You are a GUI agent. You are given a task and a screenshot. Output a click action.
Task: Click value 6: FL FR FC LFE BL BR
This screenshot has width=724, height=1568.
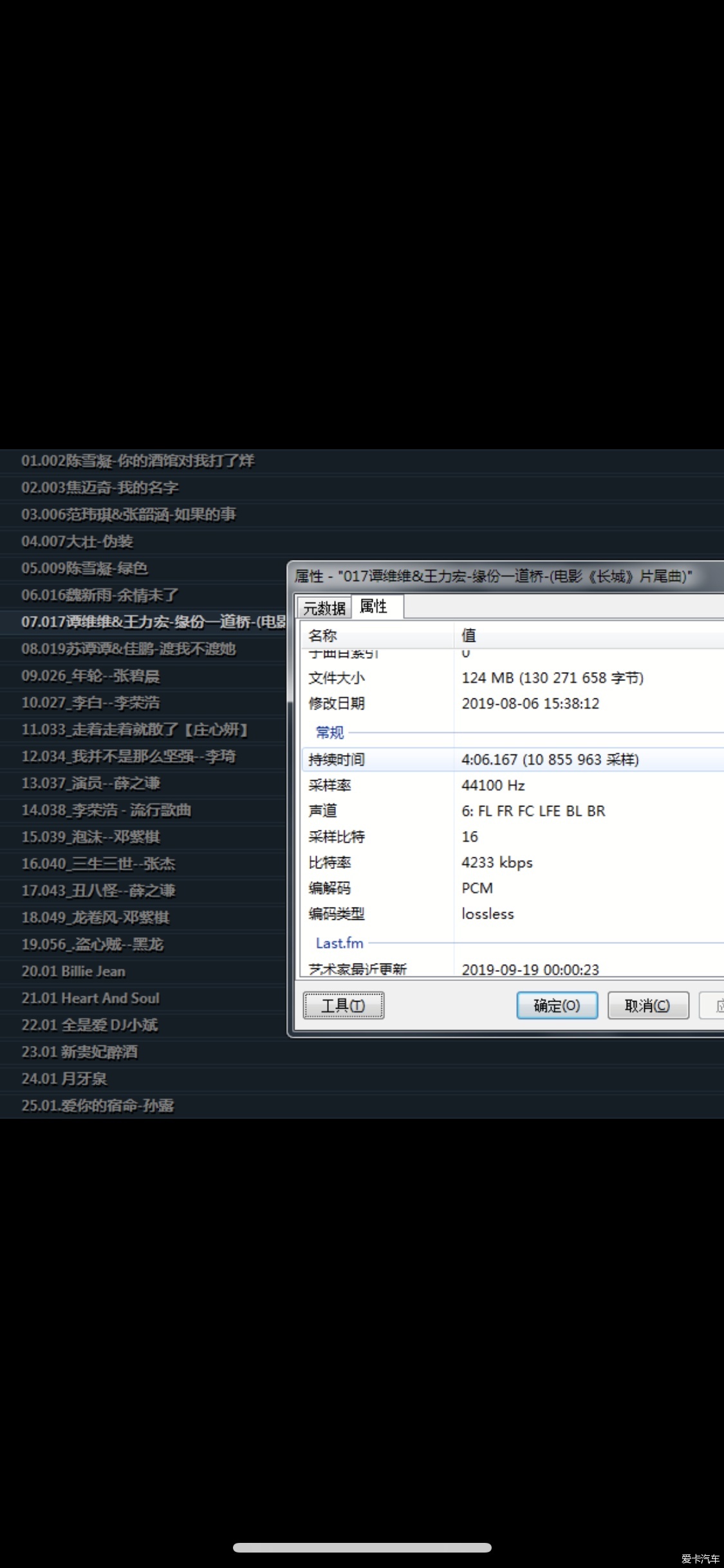(x=534, y=811)
